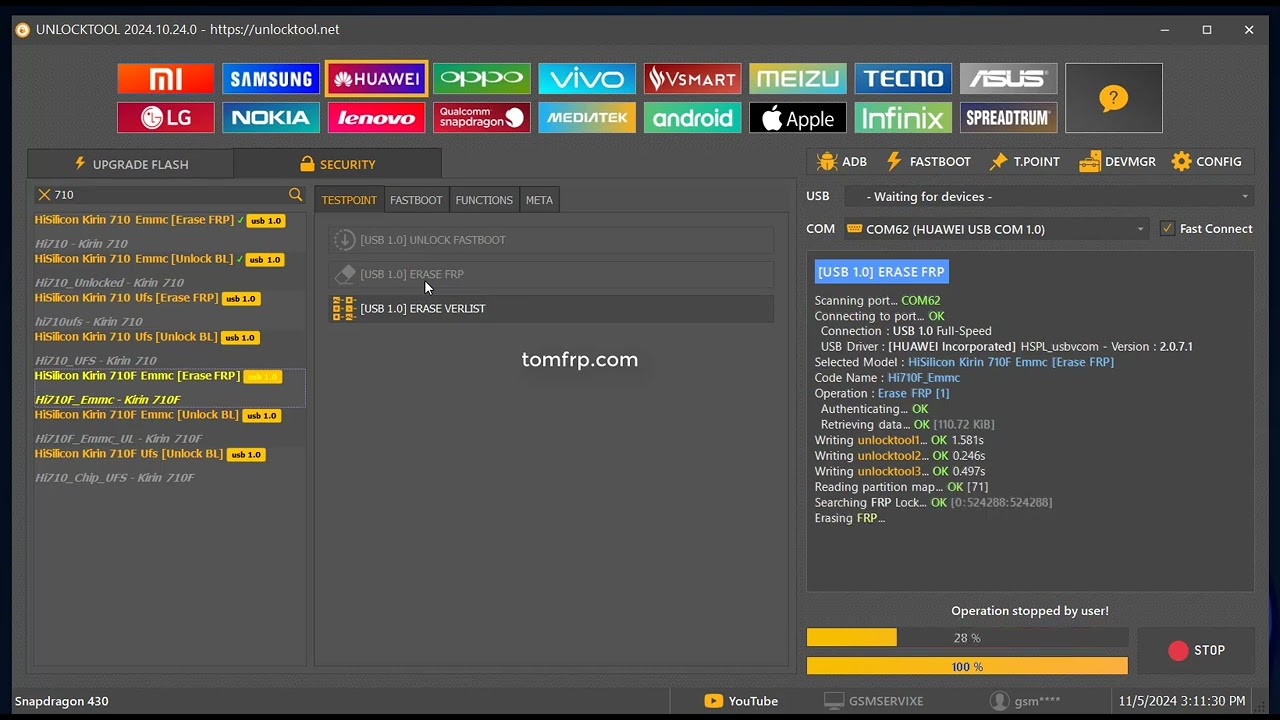Open the DEVMGR device manager

(x=1117, y=162)
